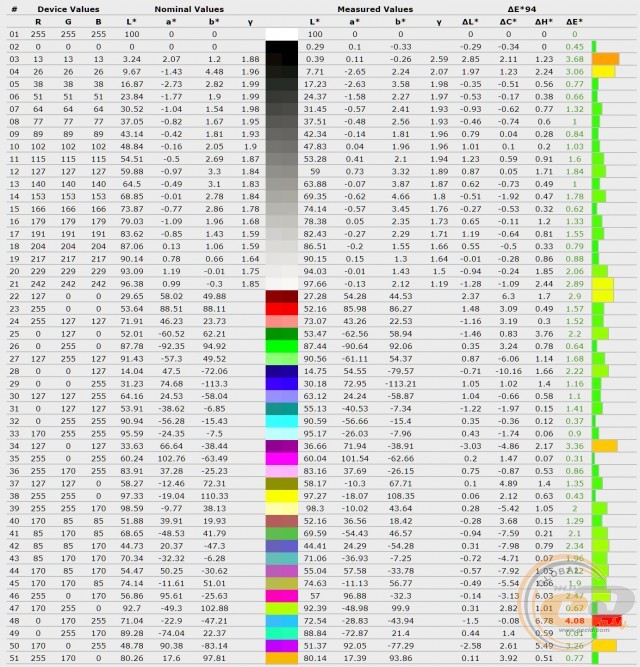The height and width of the screenshot is (667, 640).
Task: Click nominal a* value '88.51' in row 23
Action: coord(171,309)
